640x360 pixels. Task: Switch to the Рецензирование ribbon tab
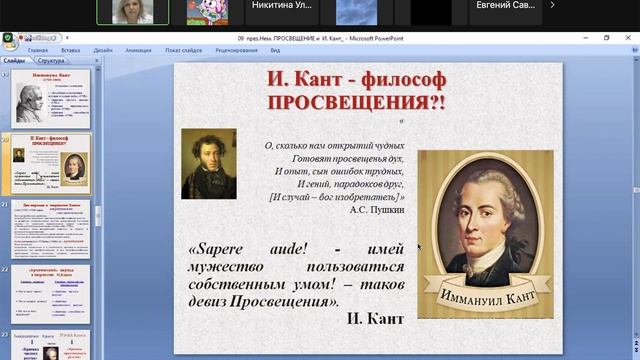coord(236,50)
